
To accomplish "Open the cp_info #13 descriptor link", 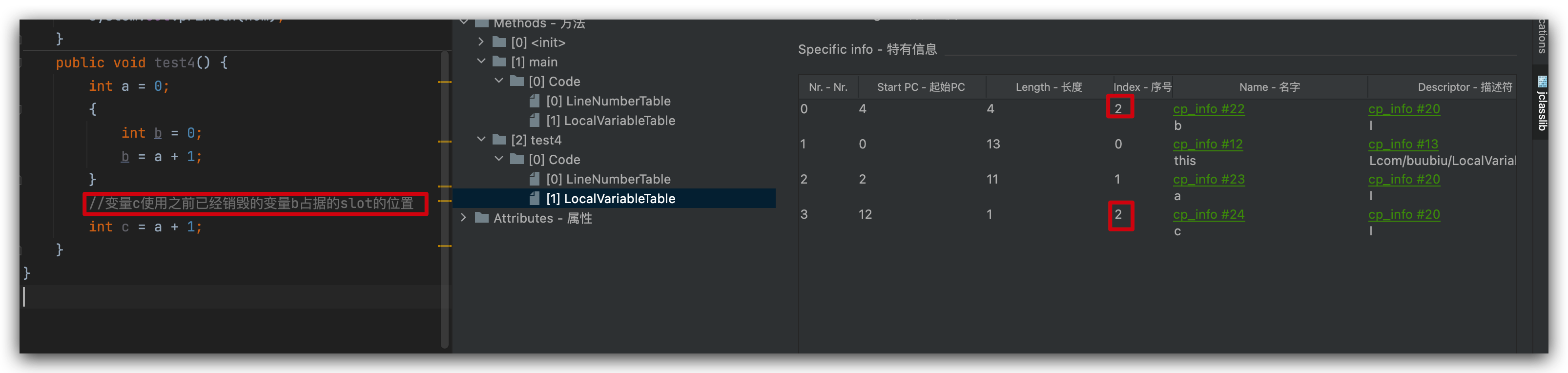I will click(1403, 144).
